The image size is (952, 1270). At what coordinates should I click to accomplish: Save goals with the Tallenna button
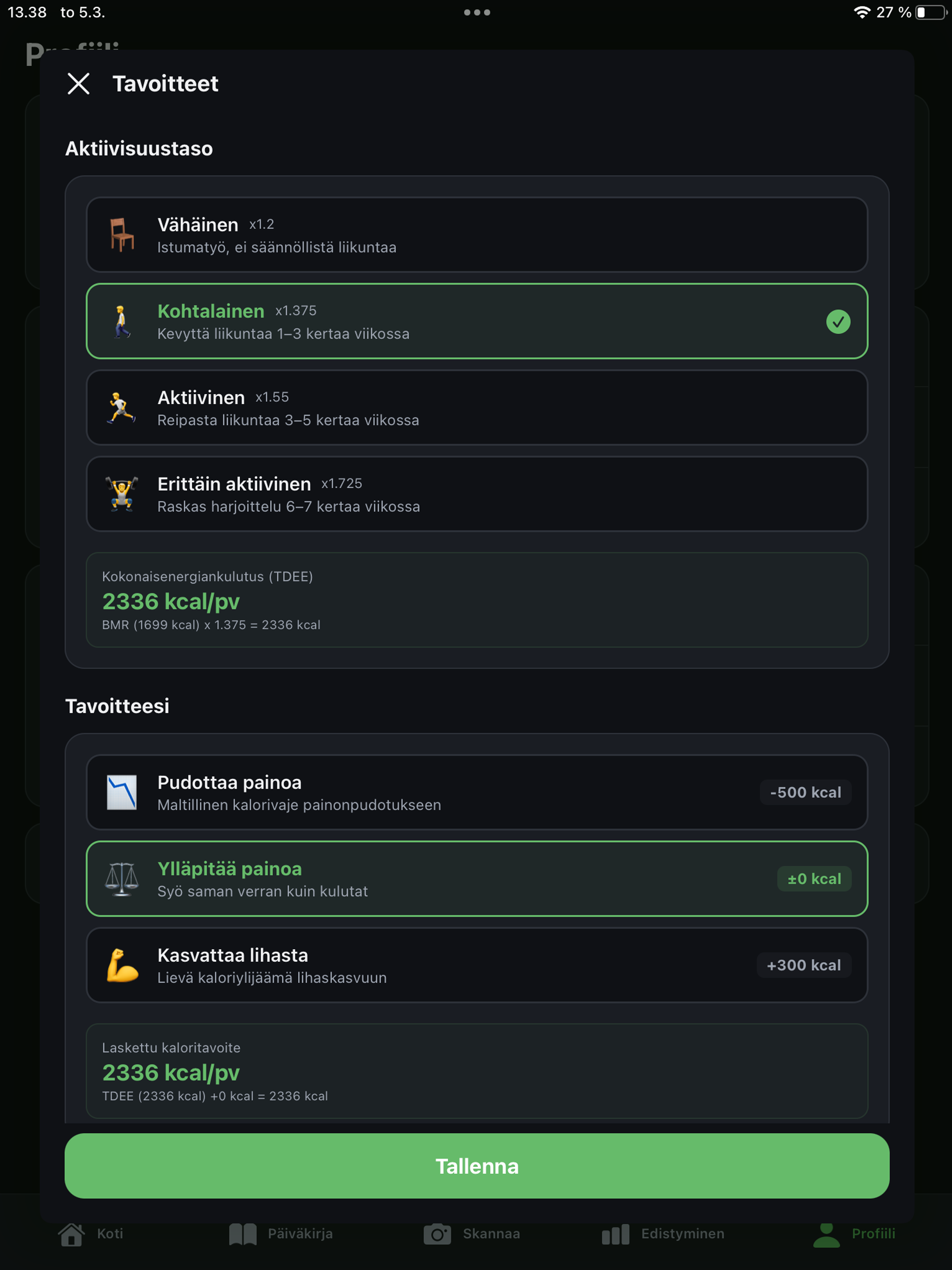pos(477,1166)
